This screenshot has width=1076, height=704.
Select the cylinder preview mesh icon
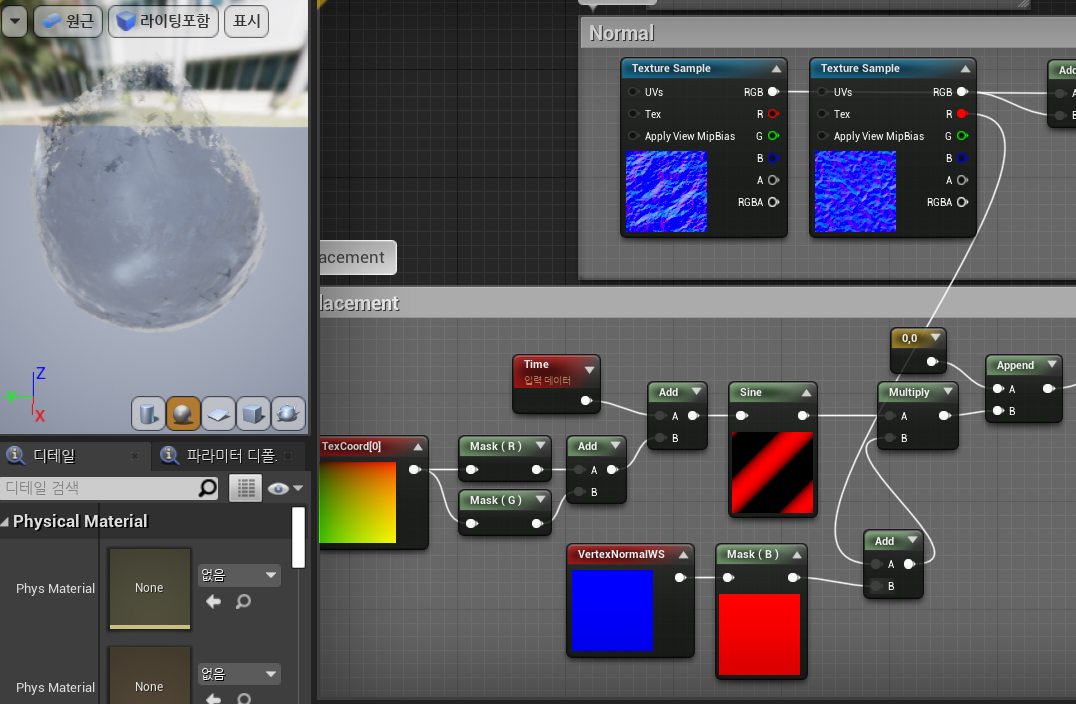pyautogui.click(x=148, y=413)
